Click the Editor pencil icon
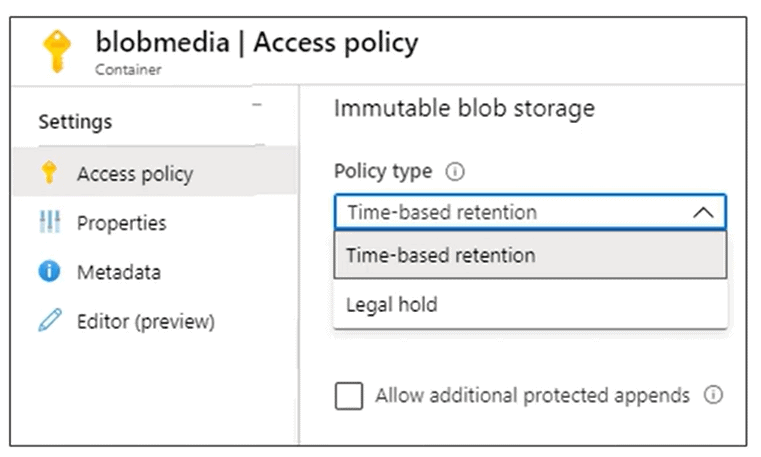The width and height of the screenshot is (761, 457). point(49,321)
